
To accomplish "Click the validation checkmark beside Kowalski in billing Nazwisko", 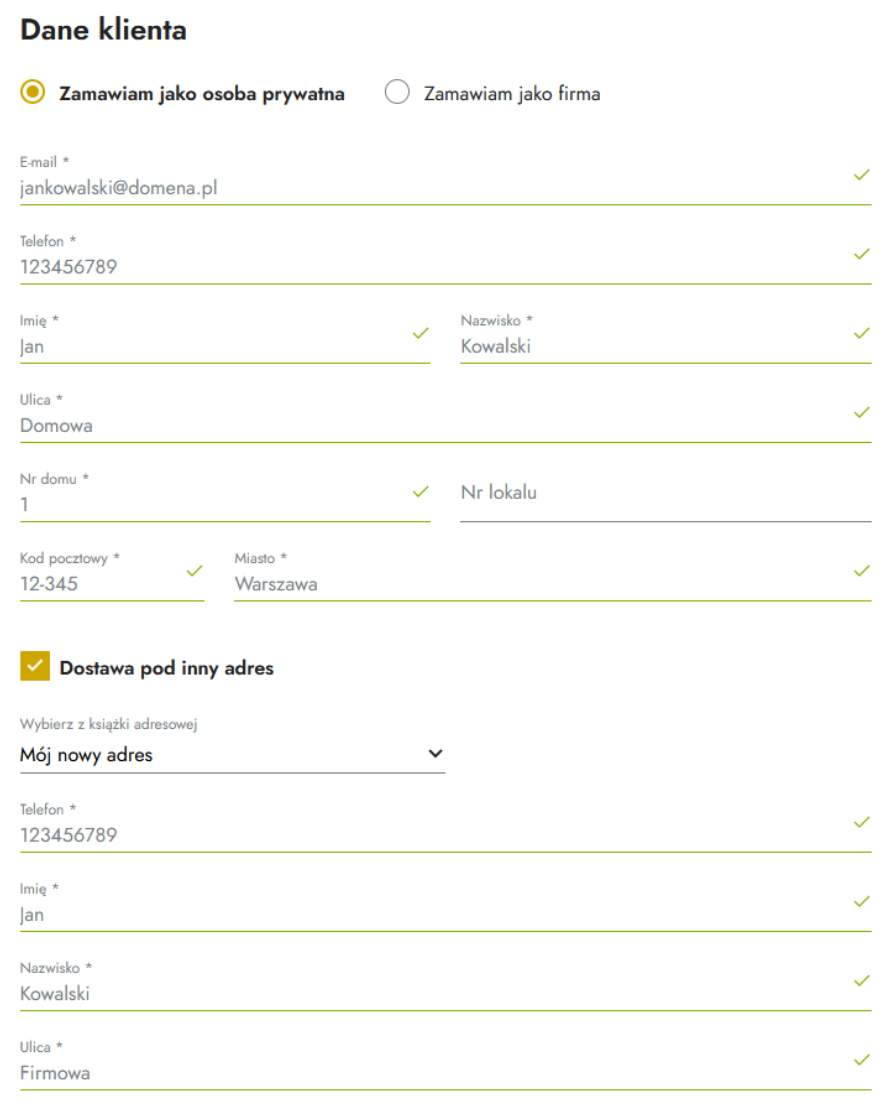I will tap(862, 333).
